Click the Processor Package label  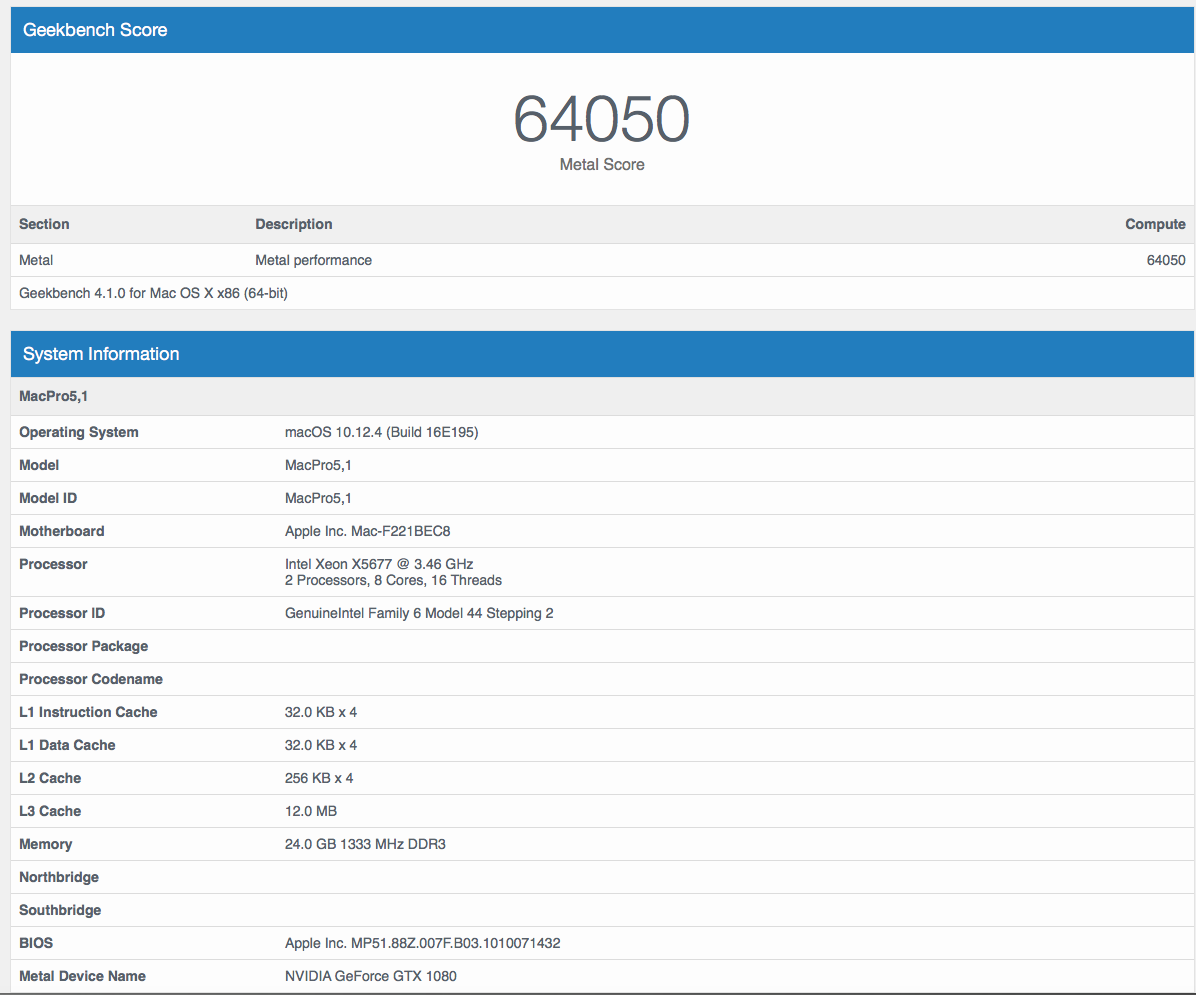point(84,646)
